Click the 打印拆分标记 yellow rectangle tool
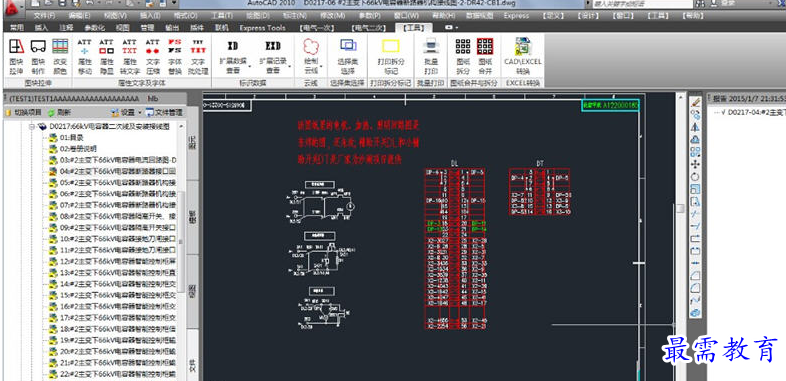This screenshot has height=381, width=786. (x=391, y=56)
